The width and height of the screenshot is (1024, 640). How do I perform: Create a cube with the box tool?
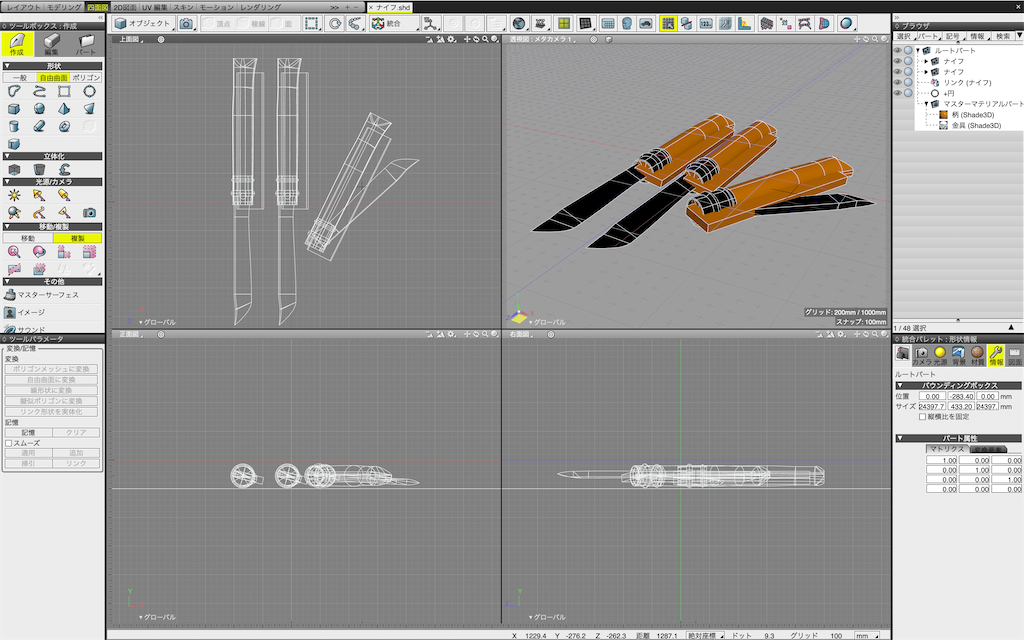tap(14, 108)
